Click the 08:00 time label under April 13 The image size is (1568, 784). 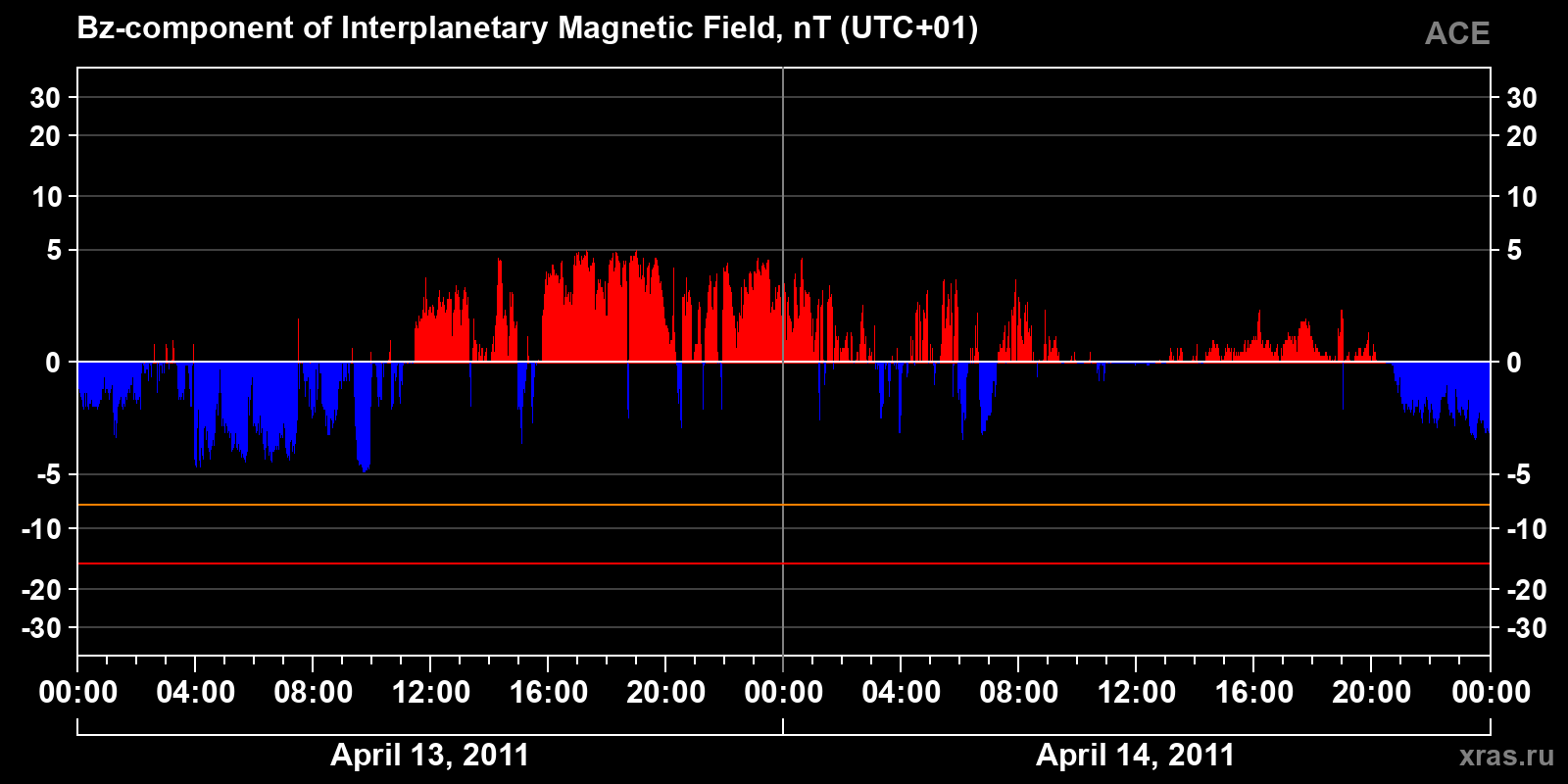coord(313,692)
